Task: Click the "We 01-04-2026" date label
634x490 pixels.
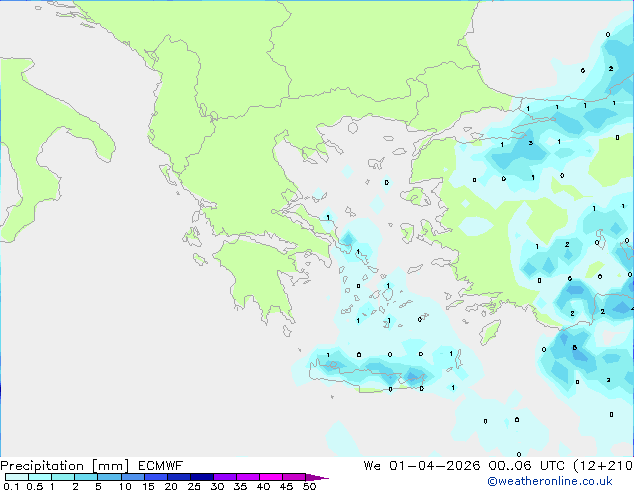Action: [422, 466]
